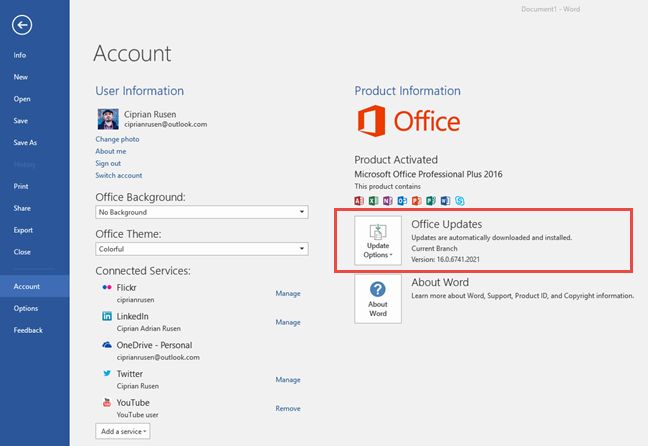
Task: Open the Update Options dropdown button
Action: coord(378,241)
